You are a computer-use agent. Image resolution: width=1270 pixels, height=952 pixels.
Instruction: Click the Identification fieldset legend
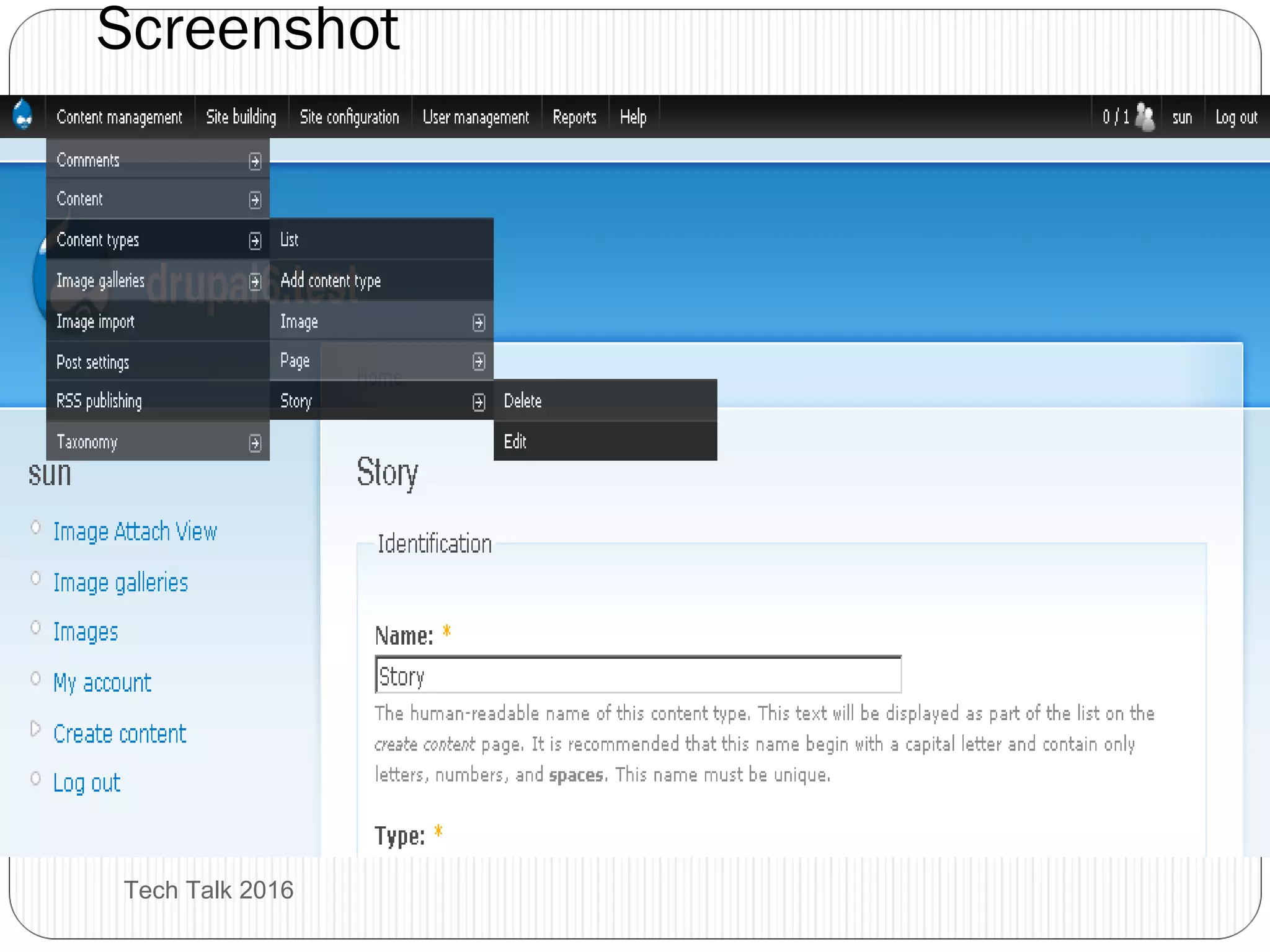(435, 544)
